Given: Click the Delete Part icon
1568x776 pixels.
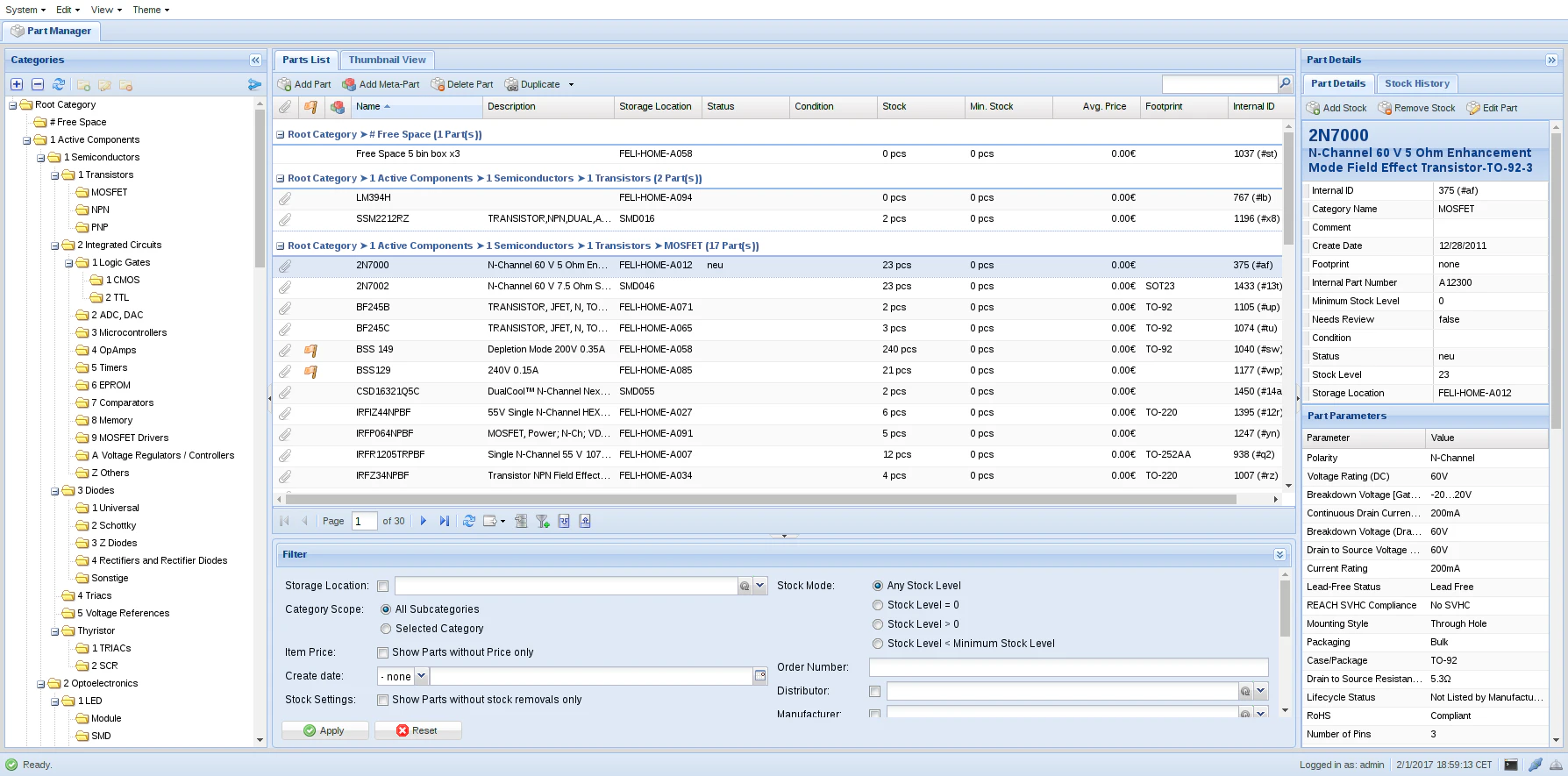Looking at the screenshot, I should click(437, 85).
